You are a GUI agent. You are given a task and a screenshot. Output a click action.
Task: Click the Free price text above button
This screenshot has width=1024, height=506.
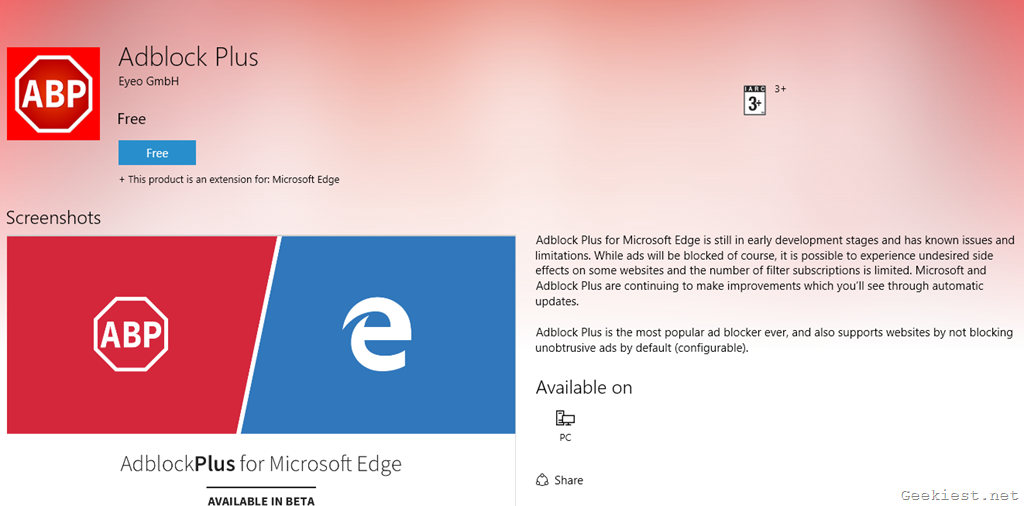(131, 119)
